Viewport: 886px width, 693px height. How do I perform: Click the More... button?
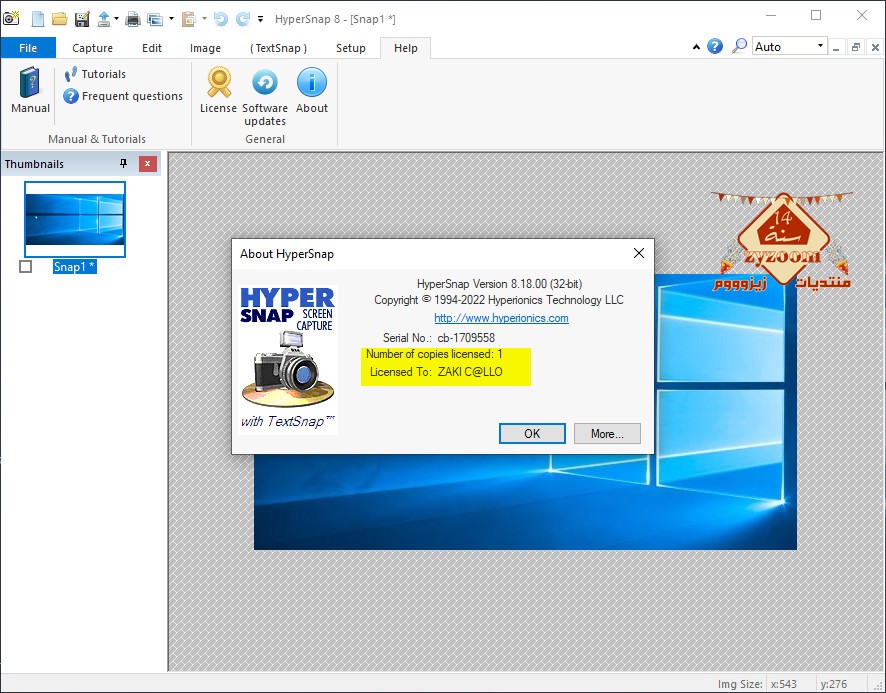pyautogui.click(x=607, y=434)
